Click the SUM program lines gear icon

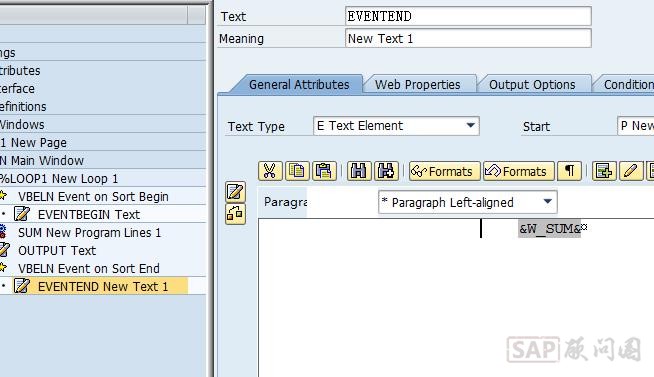[3, 232]
